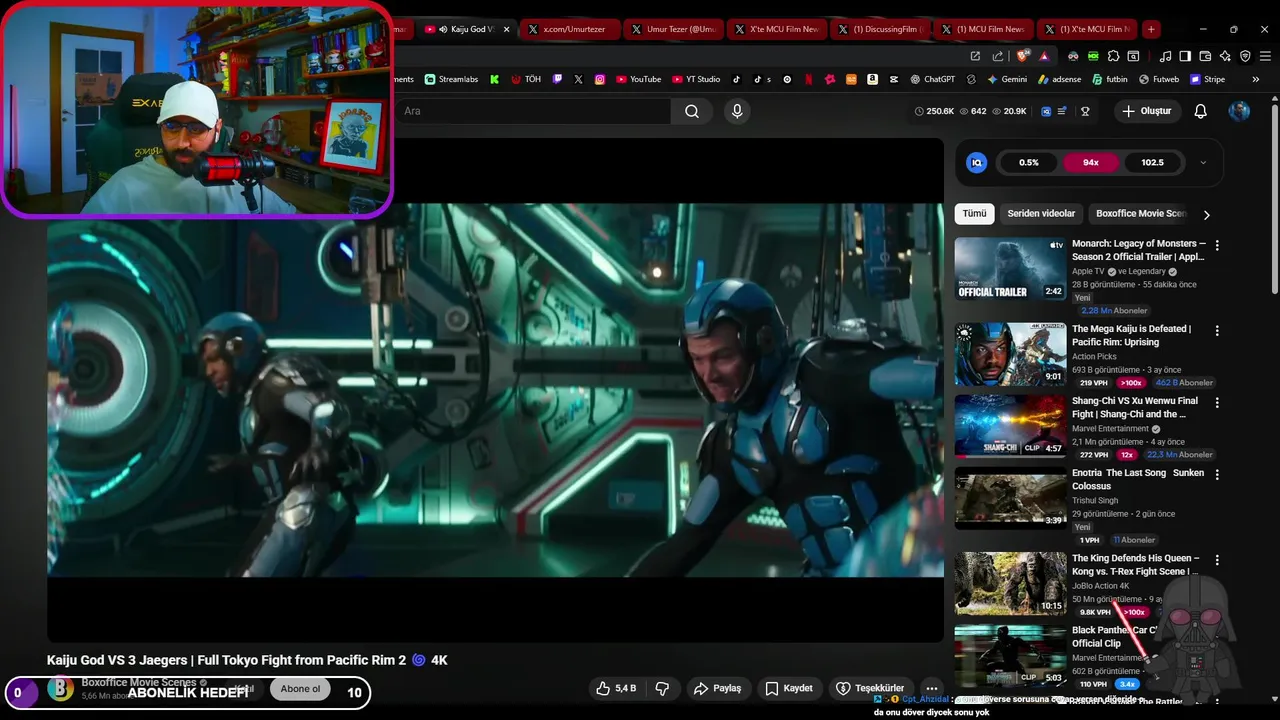
Task: Open the adsense bookmark
Action: point(1060,79)
